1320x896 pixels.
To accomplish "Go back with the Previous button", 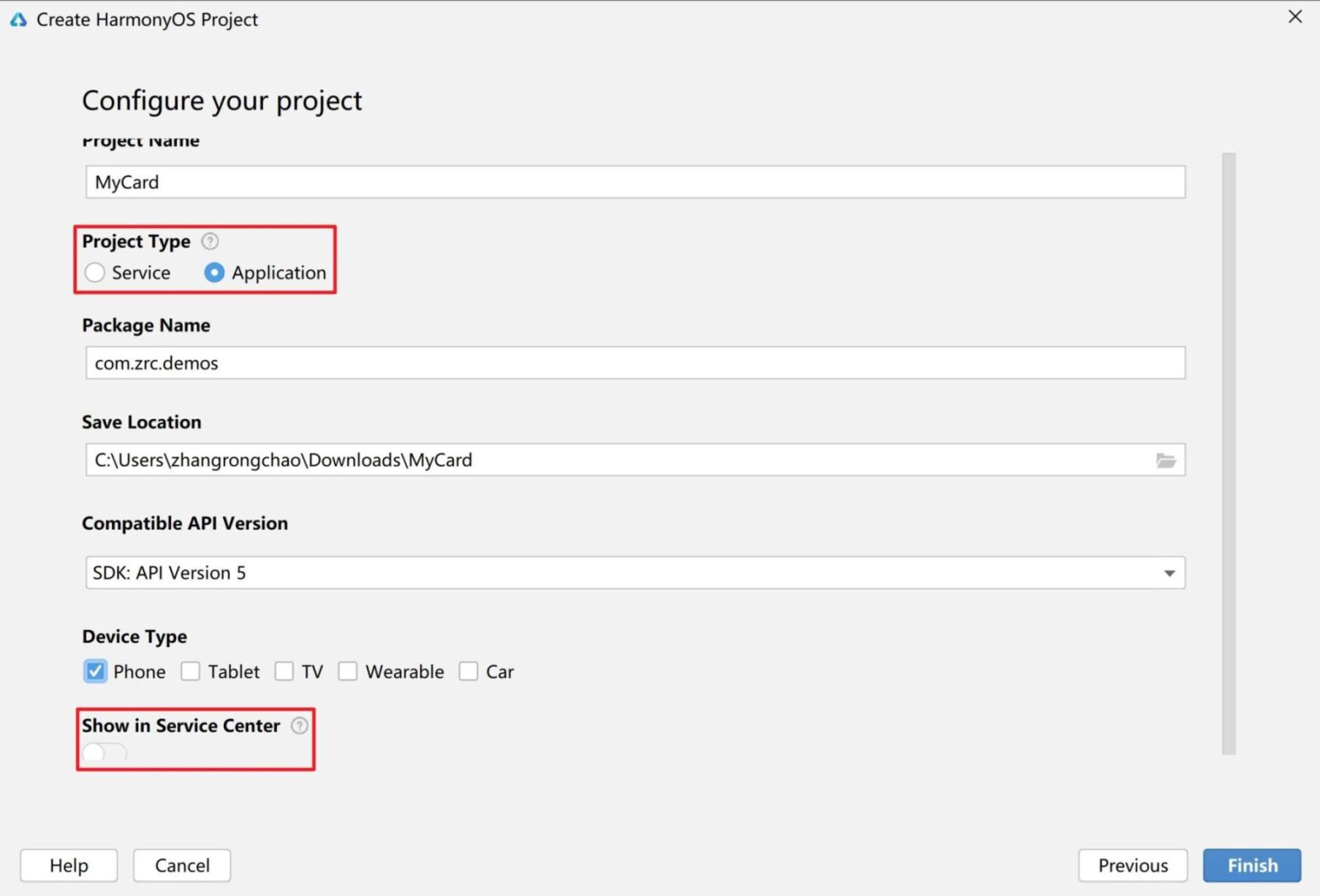I will 1132,865.
